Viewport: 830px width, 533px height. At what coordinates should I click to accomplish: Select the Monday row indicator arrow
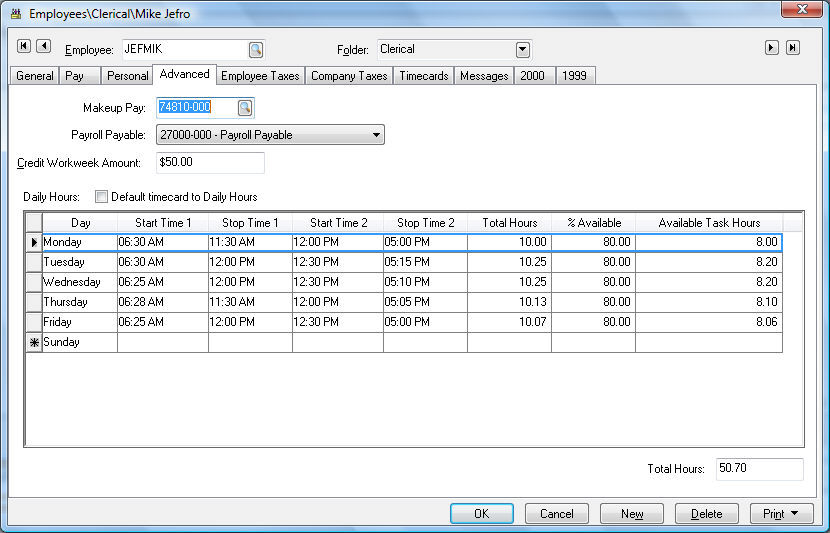(33, 242)
